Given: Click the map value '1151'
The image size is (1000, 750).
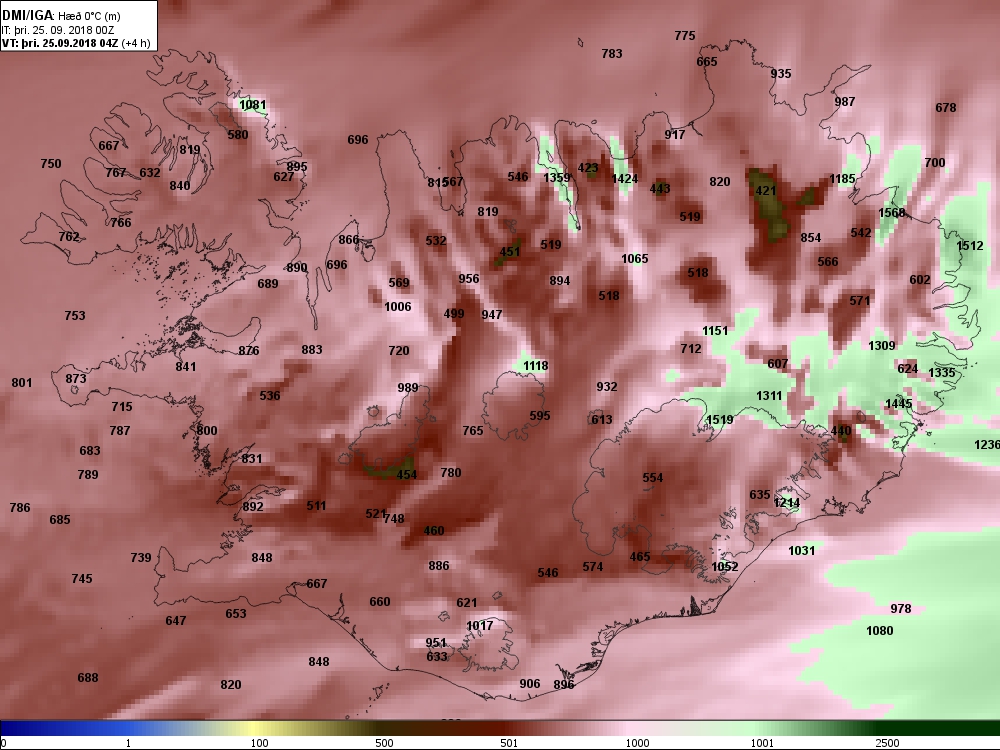Looking at the screenshot, I should 715,331.
